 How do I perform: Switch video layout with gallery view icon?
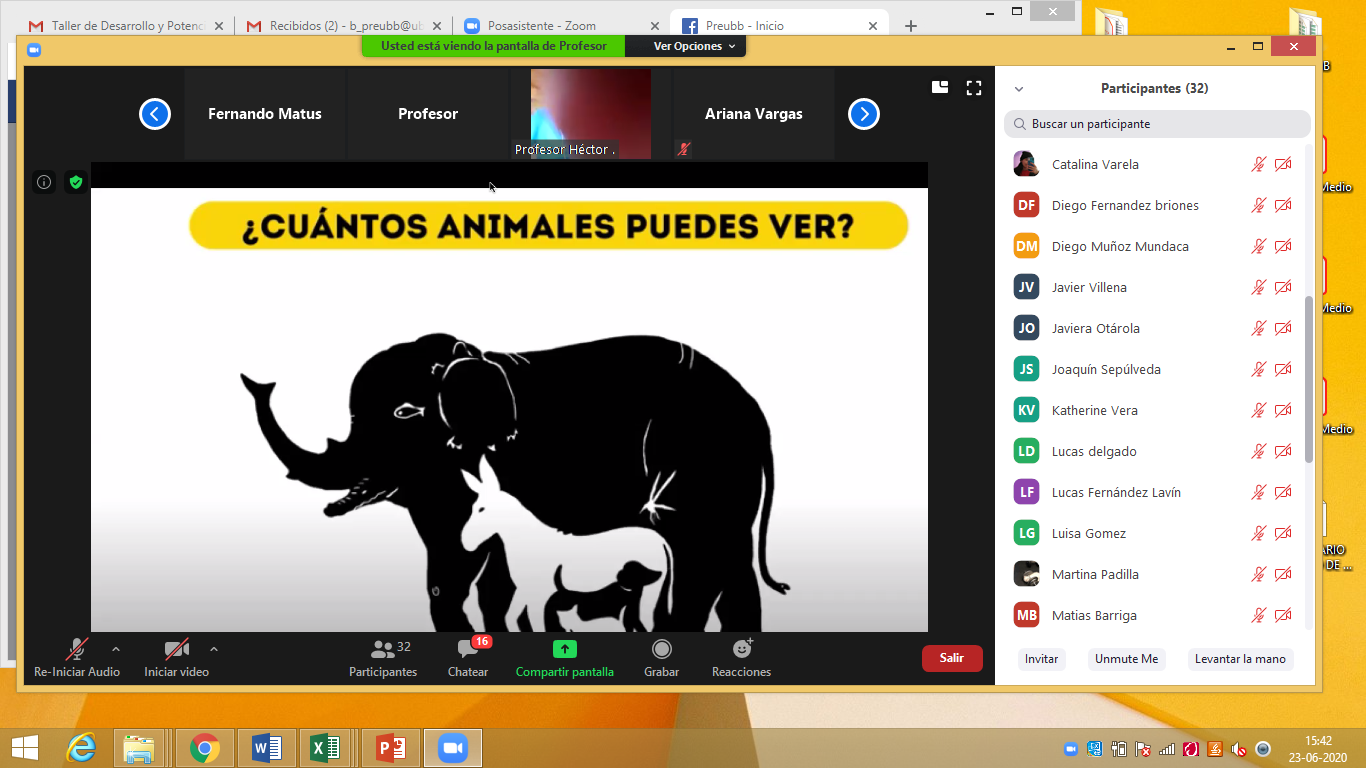[x=940, y=88]
